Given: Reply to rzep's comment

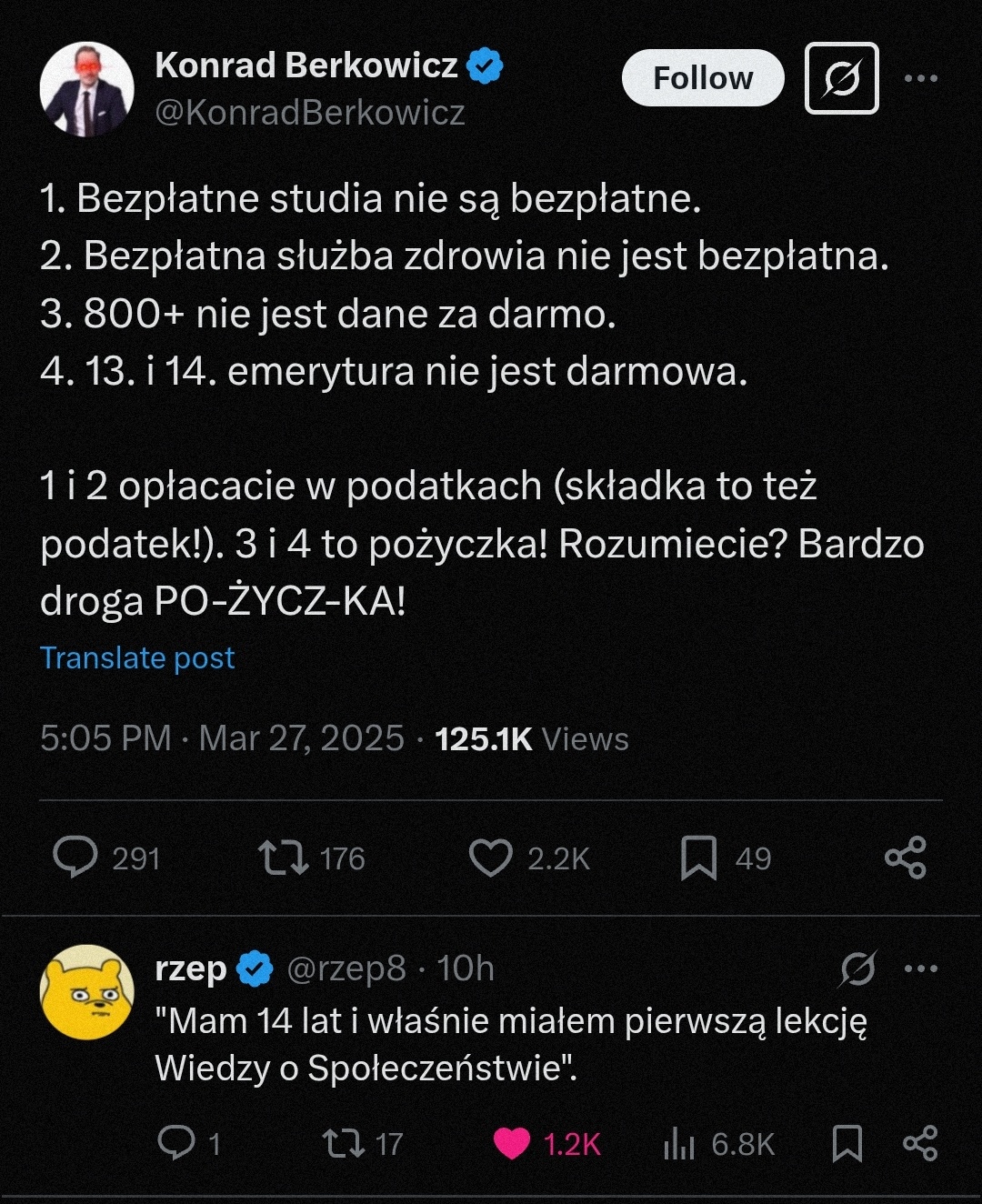Looking at the screenshot, I should (175, 1143).
